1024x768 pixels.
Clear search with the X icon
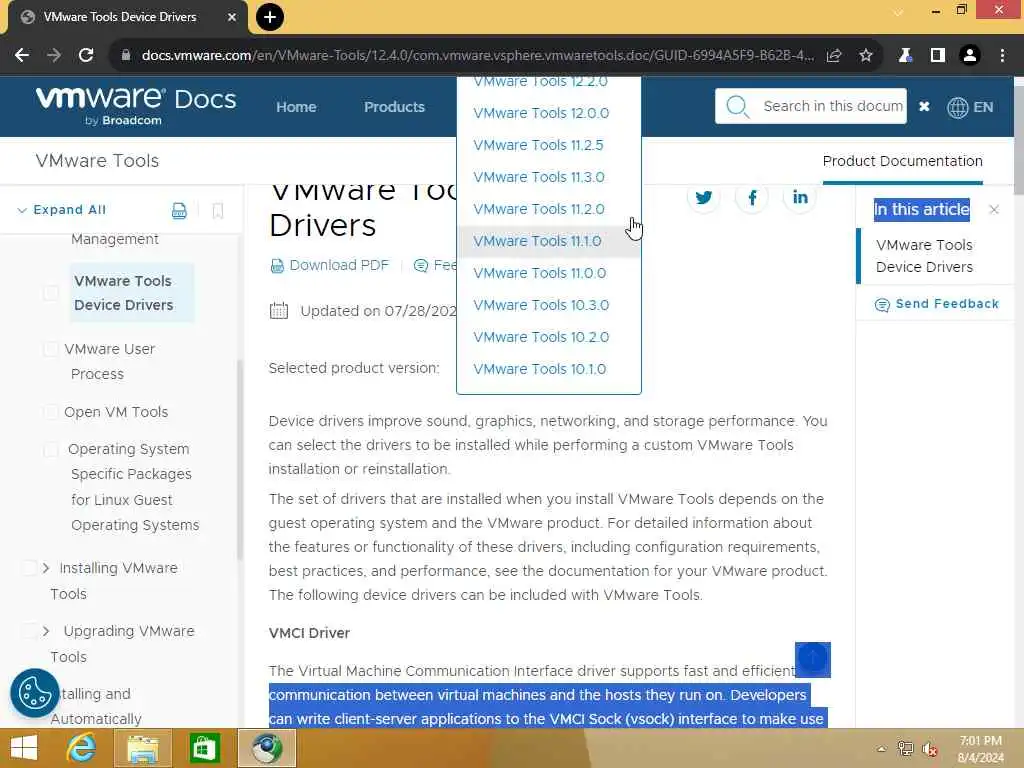pyautogui.click(x=924, y=106)
